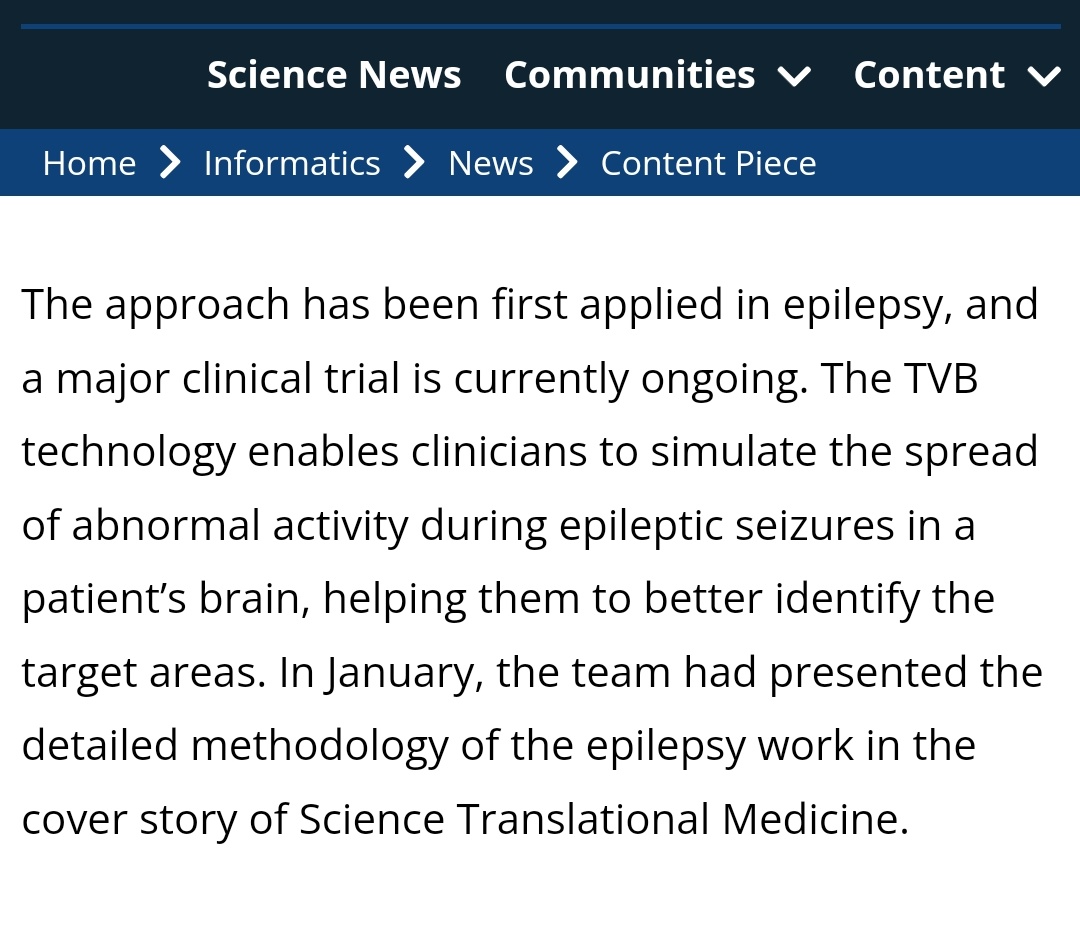
Task: Click the chevron separator after Home
Action: coord(170,163)
